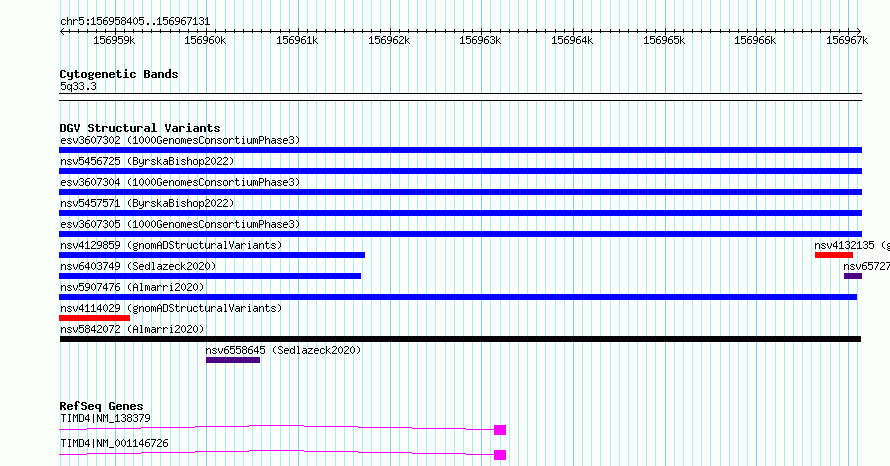This screenshot has width=890, height=466.
Task: Click the red bar under nsv4114029
Action: click(94, 318)
